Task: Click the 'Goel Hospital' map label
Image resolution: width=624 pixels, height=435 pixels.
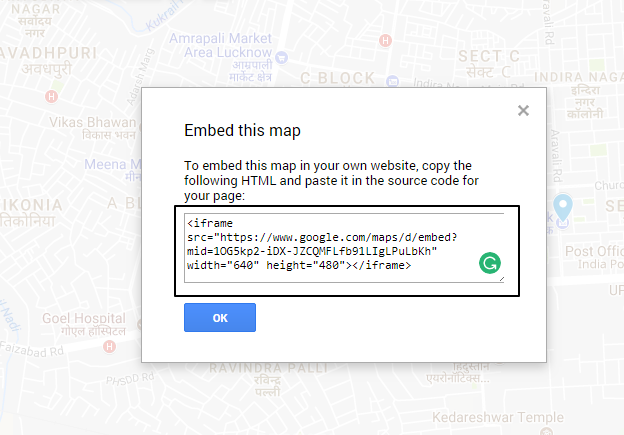Action: (84, 318)
